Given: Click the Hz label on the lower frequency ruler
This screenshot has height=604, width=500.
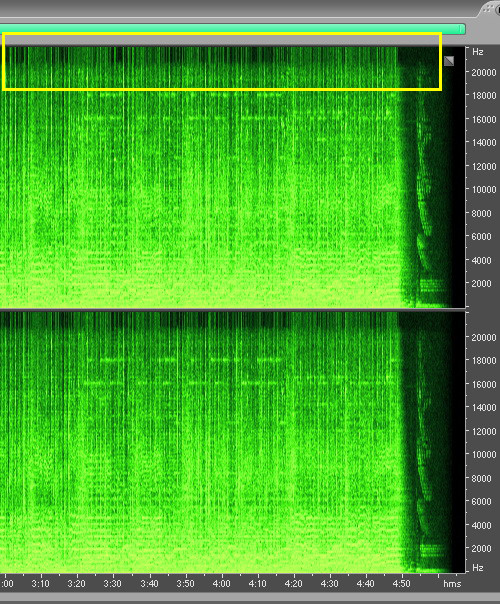Looking at the screenshot, I should tap(478, 567).
